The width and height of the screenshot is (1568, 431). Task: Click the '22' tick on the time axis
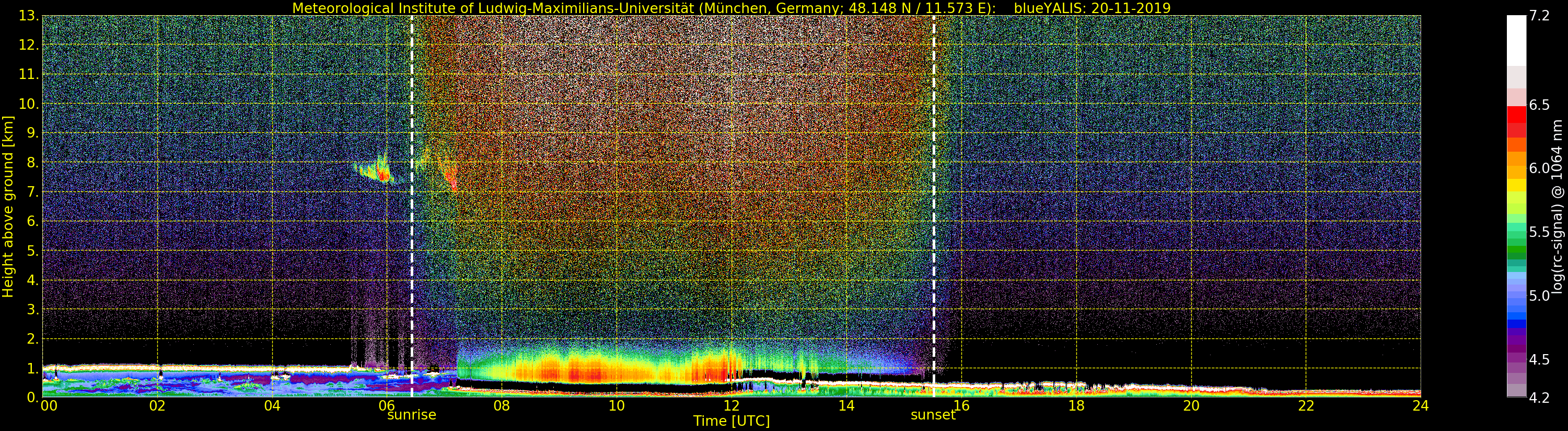pyautogui.click(x=1306, y=405)
